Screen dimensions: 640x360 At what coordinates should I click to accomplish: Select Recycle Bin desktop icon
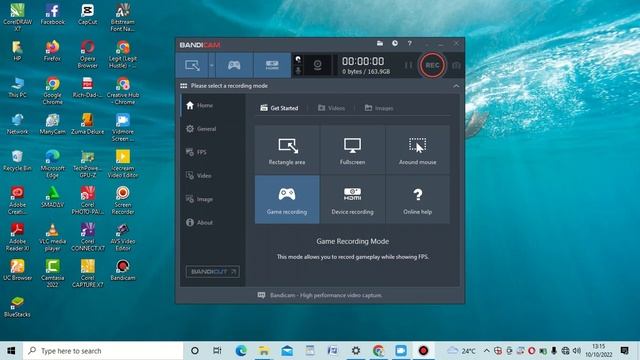coord(17,160)
